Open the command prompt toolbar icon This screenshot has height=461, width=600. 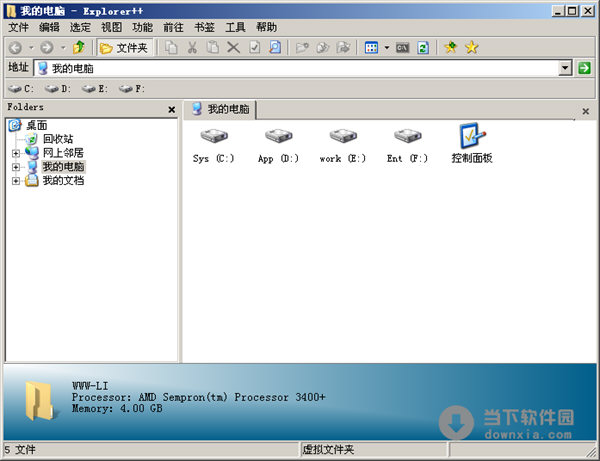click(402, 48)
